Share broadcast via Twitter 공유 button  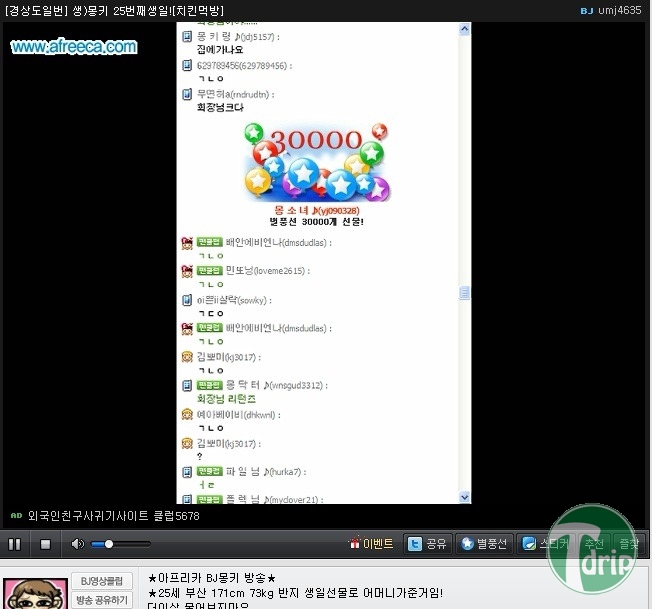point(427,544)
